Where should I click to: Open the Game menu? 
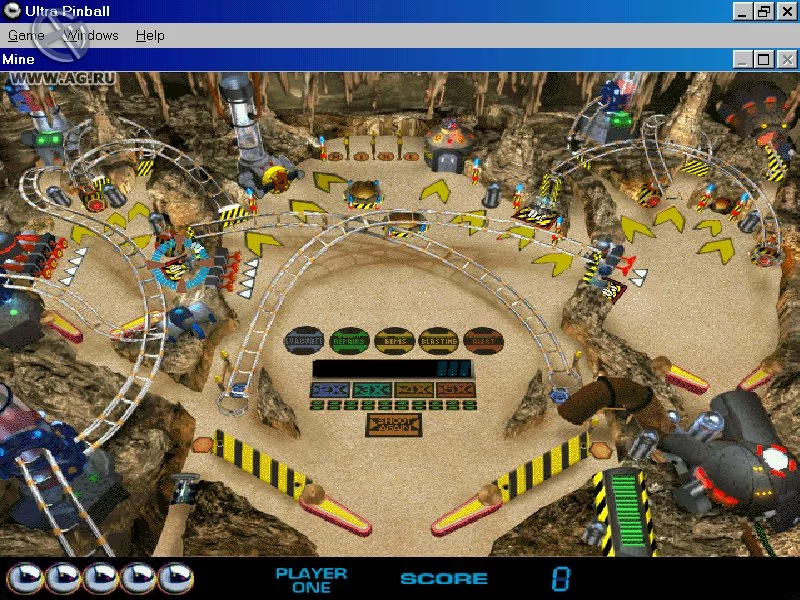coord(26,36)
